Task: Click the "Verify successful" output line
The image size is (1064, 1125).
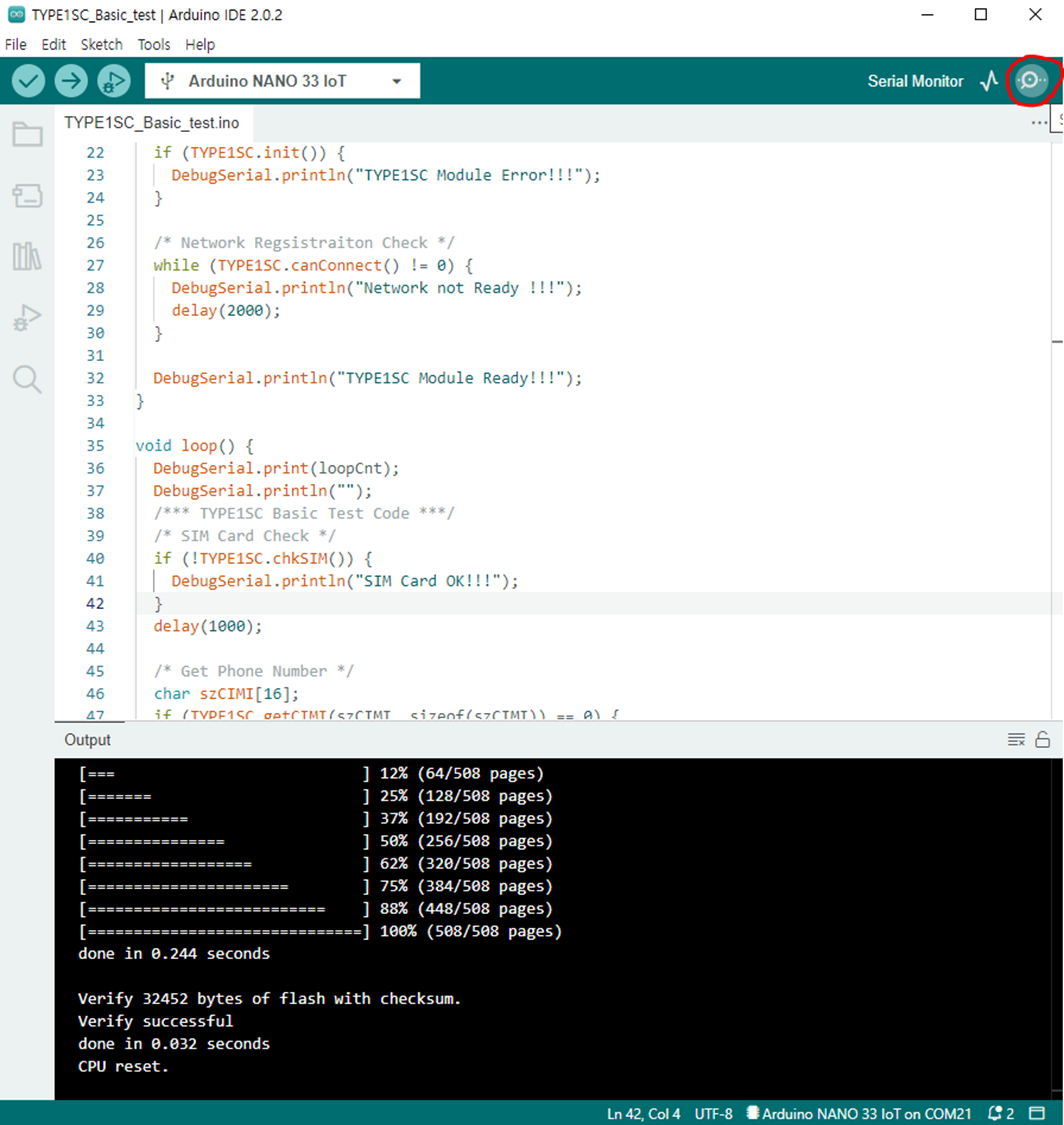Action: pos(156,1021)
